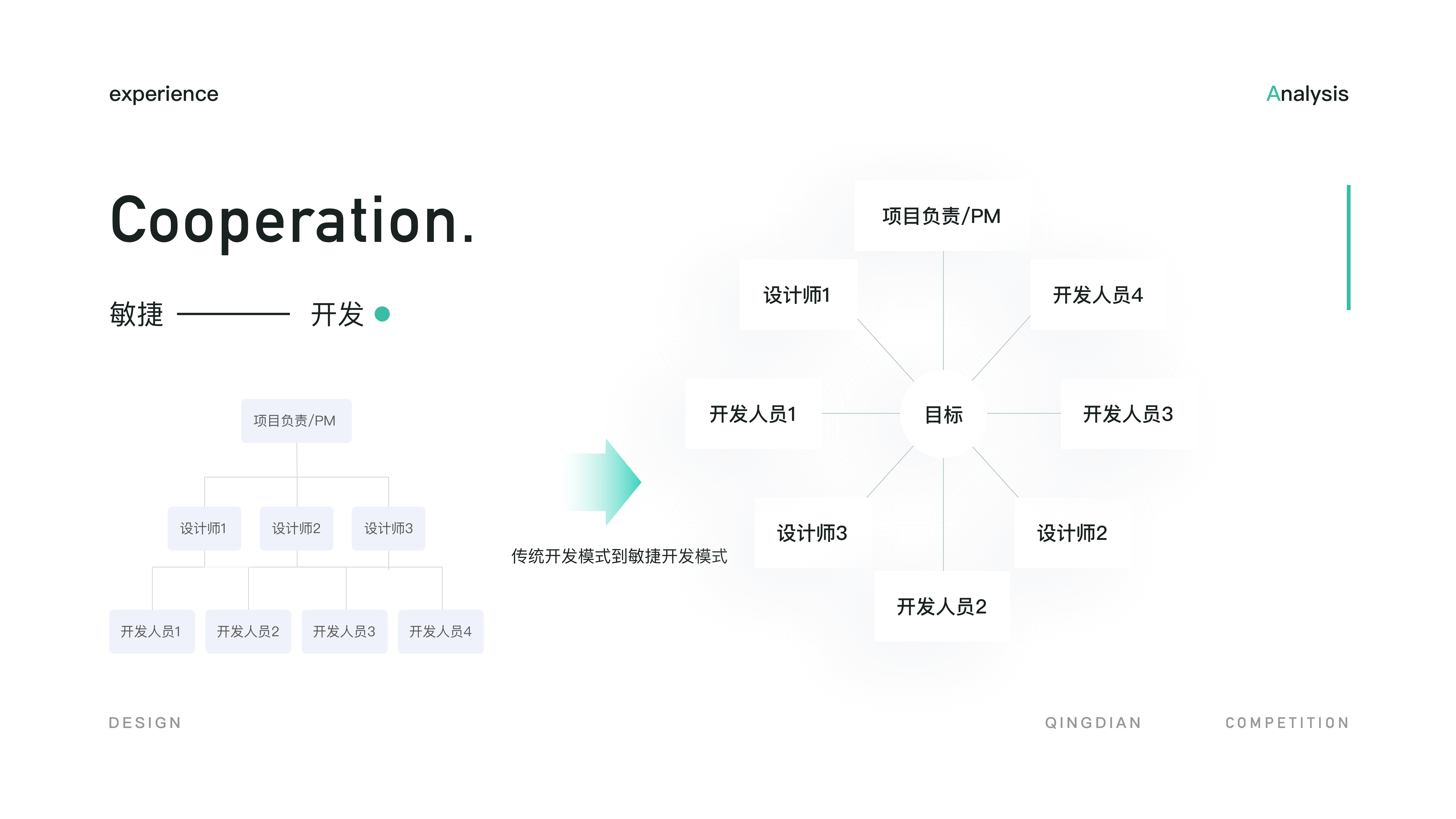Select 开发人员3 card in the radial diagram
This screenshot has height=819, width=1456.
pyautogui.click(x=1129, y=414)
